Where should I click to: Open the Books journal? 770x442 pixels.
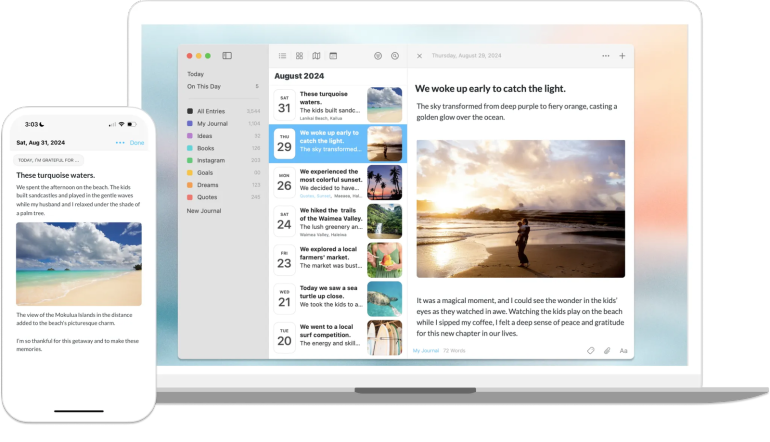[x=223, y=148]
